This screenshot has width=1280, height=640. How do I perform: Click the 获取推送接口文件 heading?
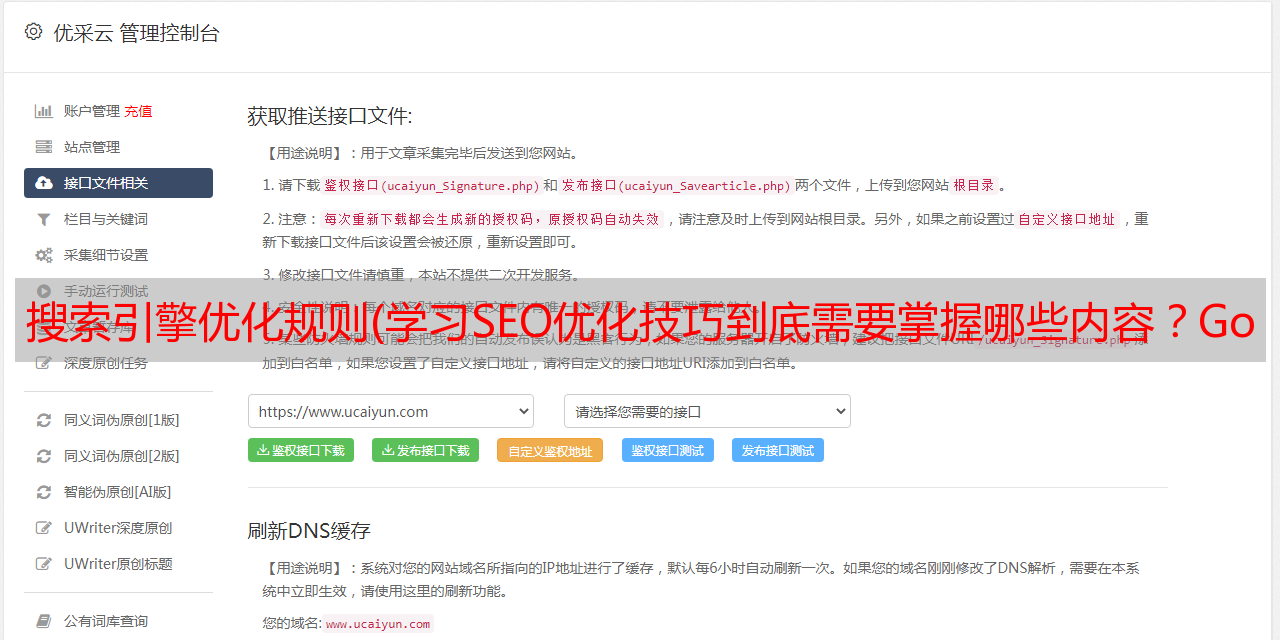pyautogui.click(x=330, y=116)
